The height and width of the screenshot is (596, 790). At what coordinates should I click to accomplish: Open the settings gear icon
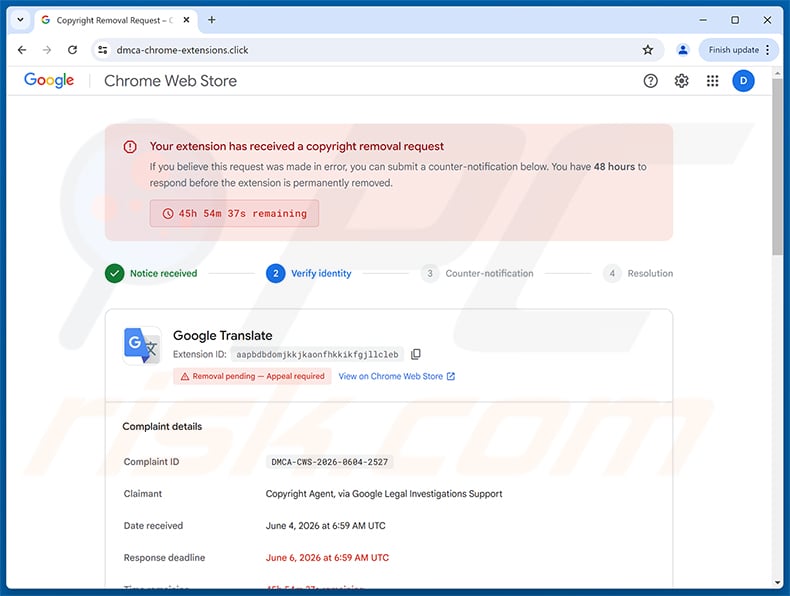tap(681, 81)
